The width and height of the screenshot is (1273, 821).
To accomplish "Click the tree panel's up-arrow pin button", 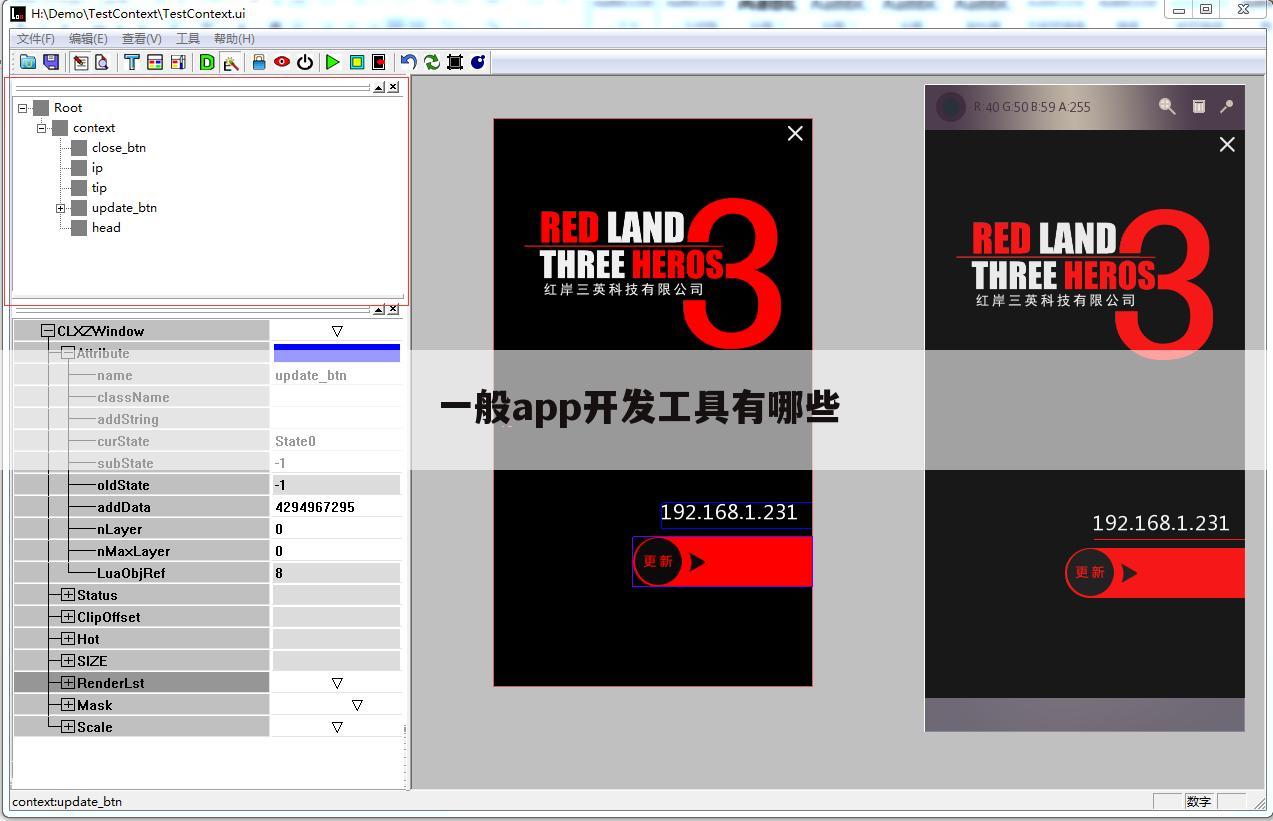I will click(379, 87).
